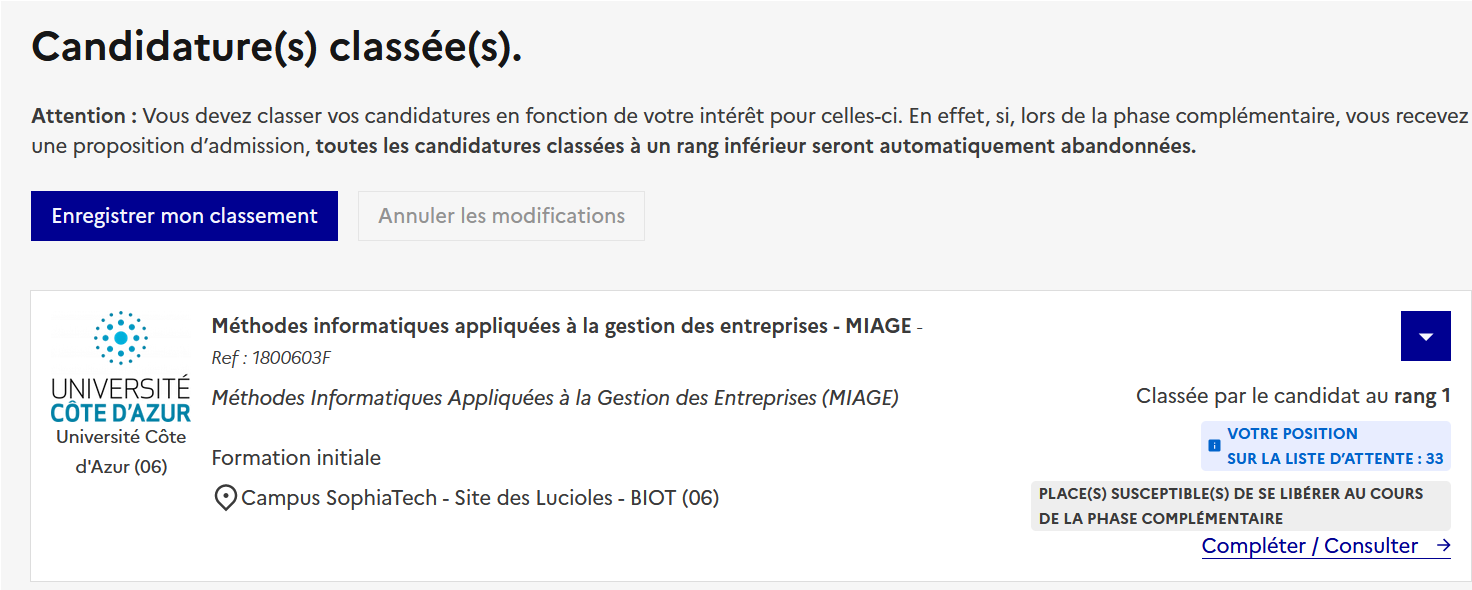Click the bold automatically abandoned warning sentence

756,146
